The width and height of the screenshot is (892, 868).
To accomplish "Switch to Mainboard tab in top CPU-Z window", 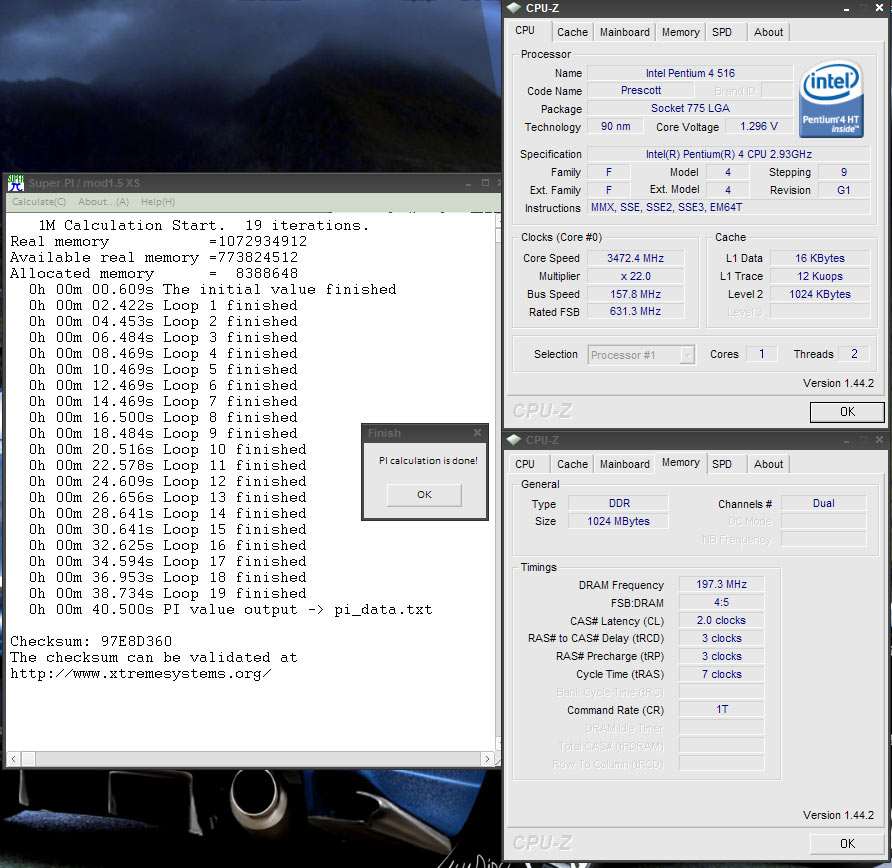I will [624, 32].
